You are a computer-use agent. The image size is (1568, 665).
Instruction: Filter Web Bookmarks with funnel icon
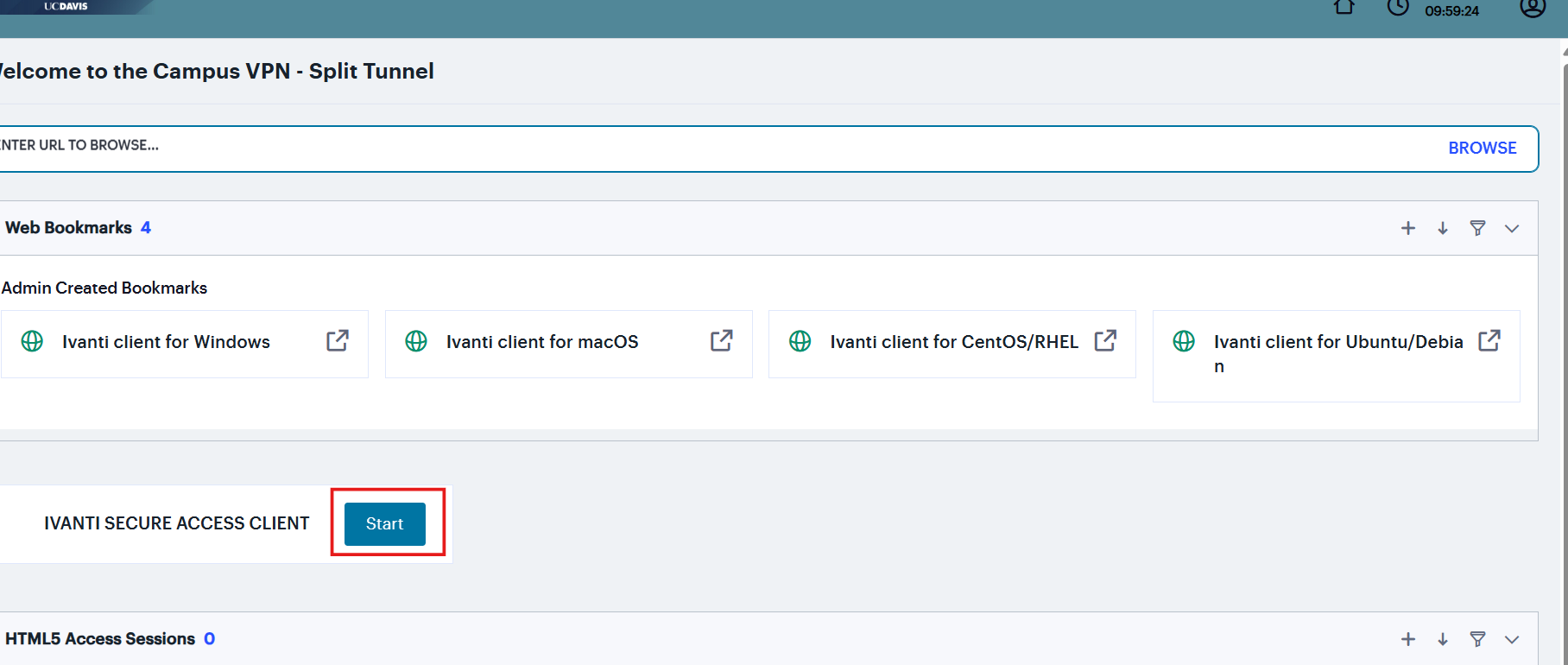point(1477,228)
